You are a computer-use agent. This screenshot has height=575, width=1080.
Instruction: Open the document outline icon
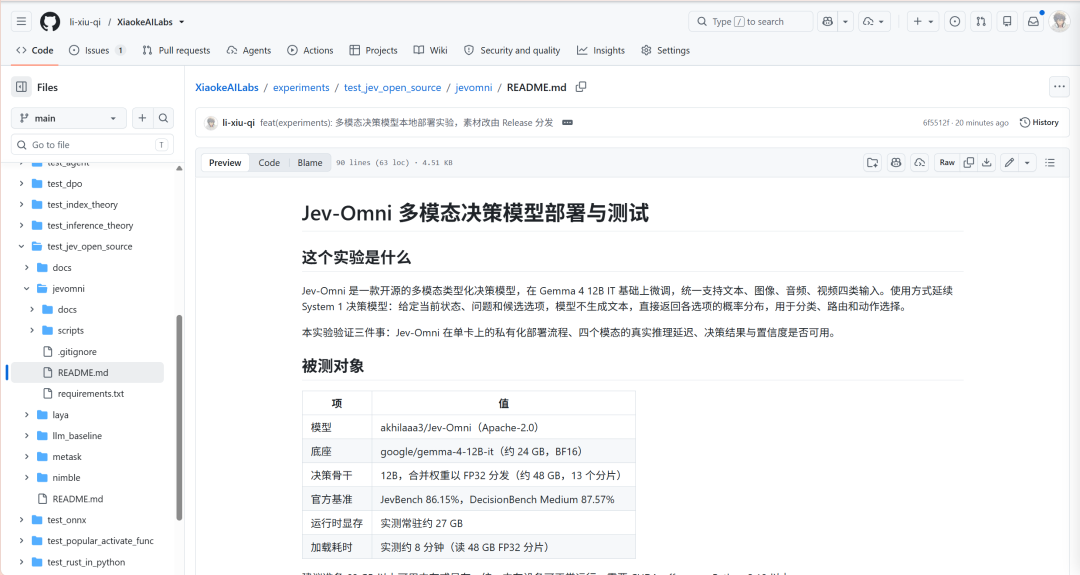(1050, 163)
